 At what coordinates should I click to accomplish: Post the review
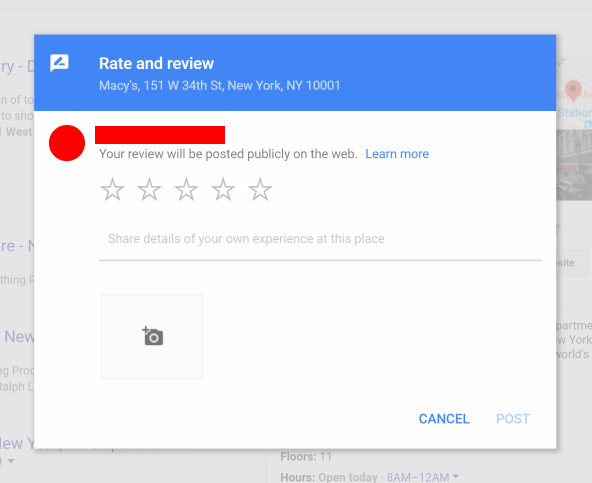(x=513, y=419)
